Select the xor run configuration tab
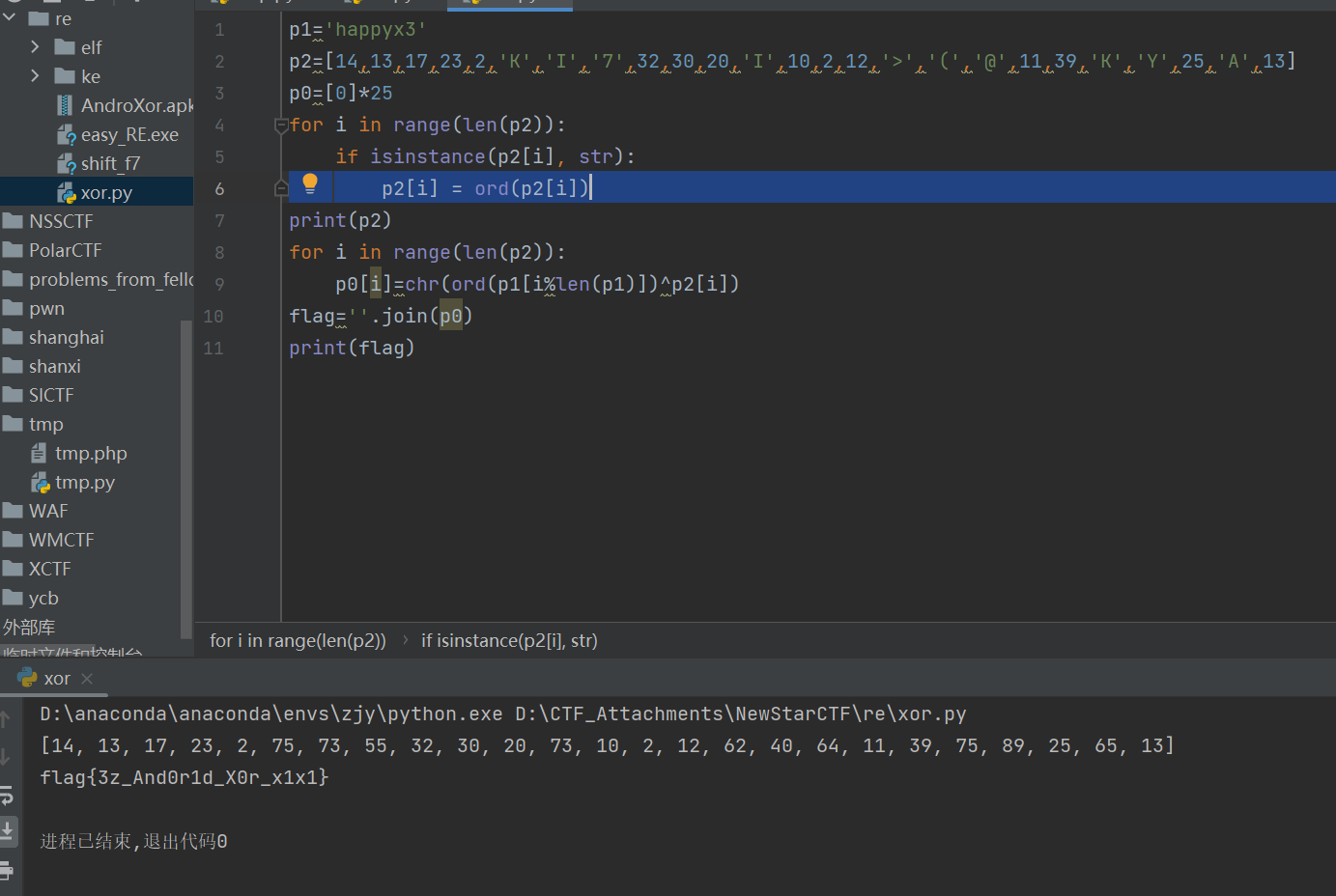Image resolution: width=1336 pixels, height=896 pixels. pyautogui.click(x=56, y=679)
